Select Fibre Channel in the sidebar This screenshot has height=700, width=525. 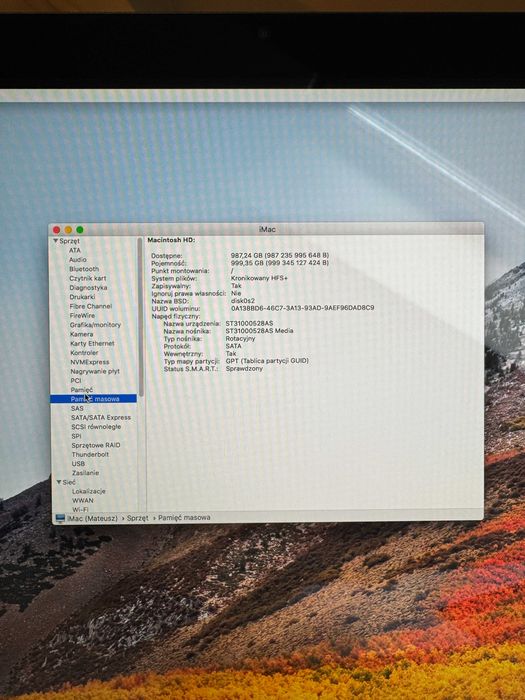click(91, 306)
